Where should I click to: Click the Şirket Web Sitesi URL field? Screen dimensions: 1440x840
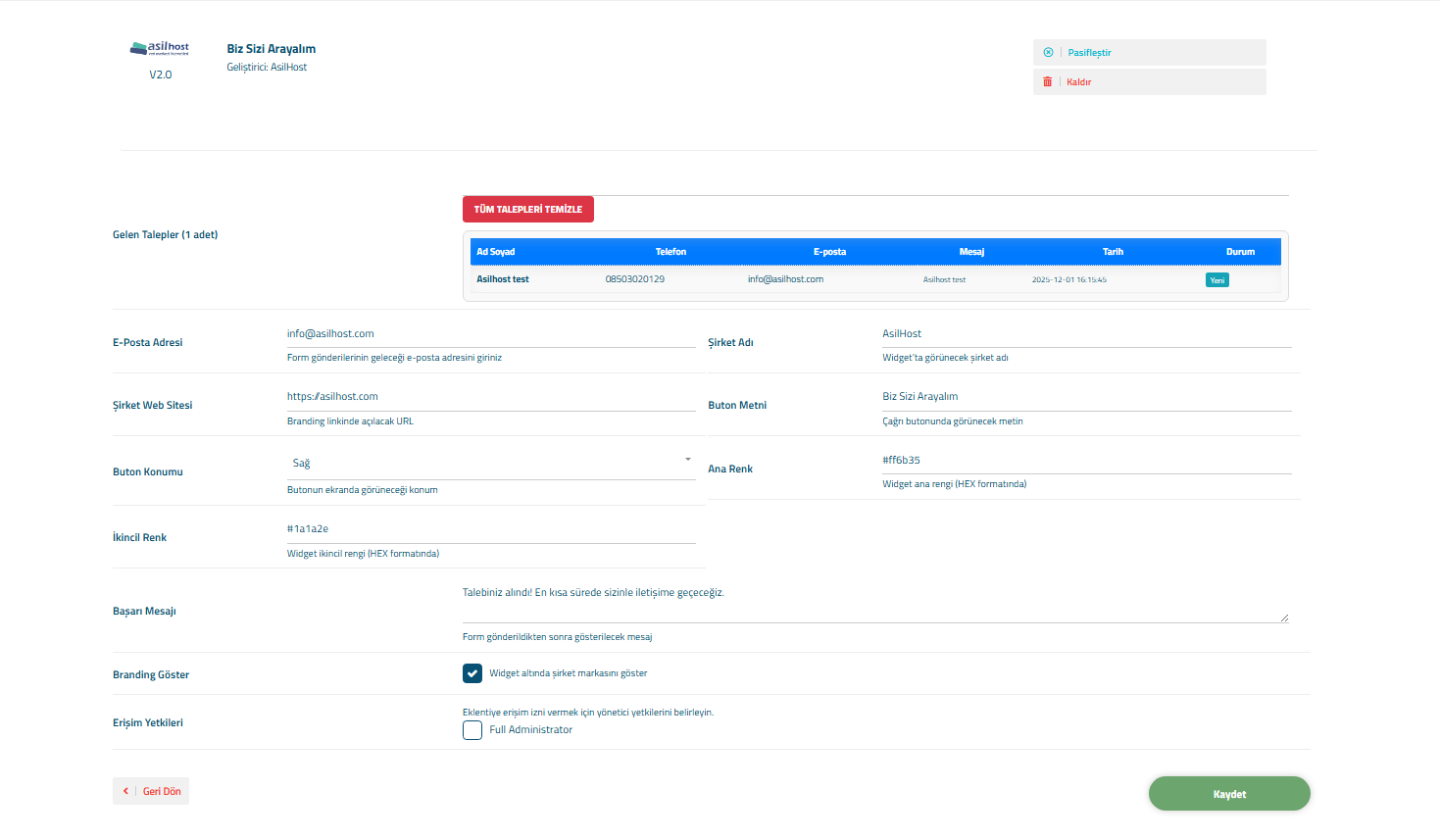[490, 397]
